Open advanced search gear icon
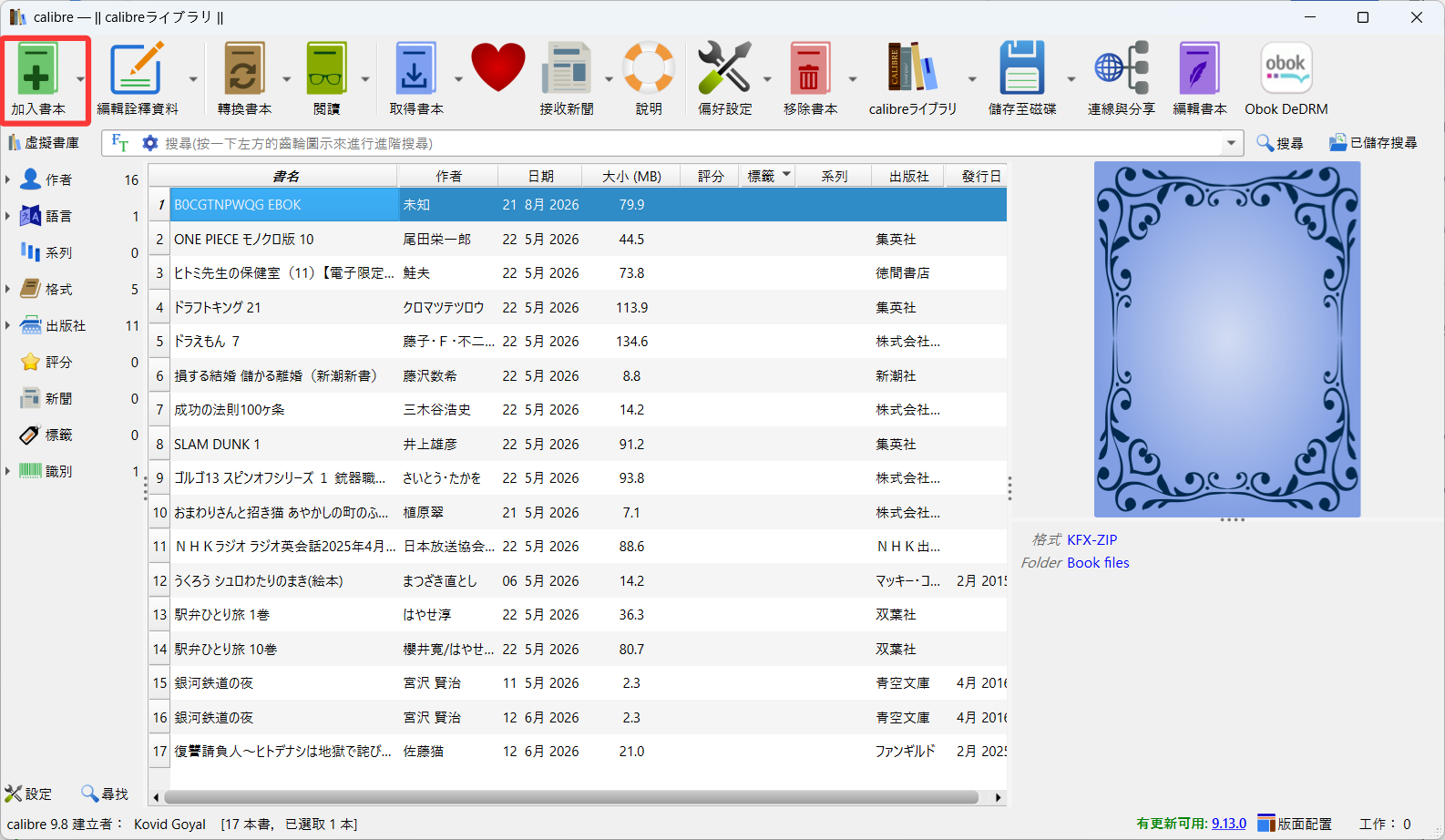The height and width of the screenshot is (840, 1445). 150,143
